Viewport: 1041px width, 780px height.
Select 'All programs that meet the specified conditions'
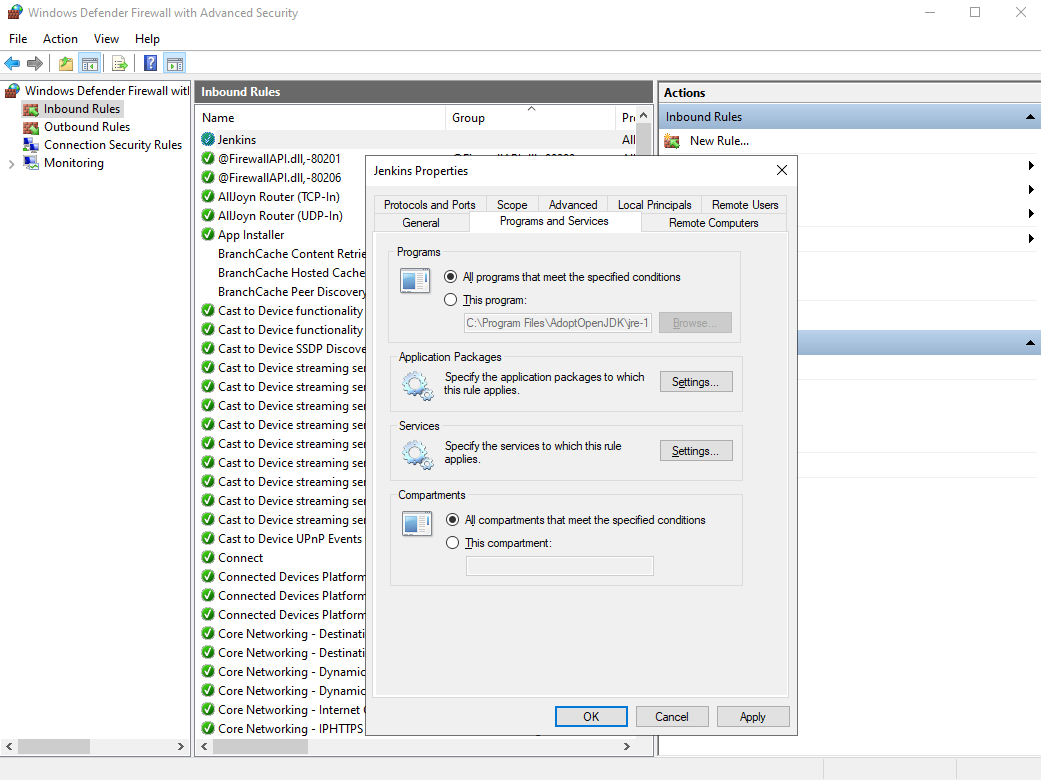pyautogui.click(x=451, y=277)
